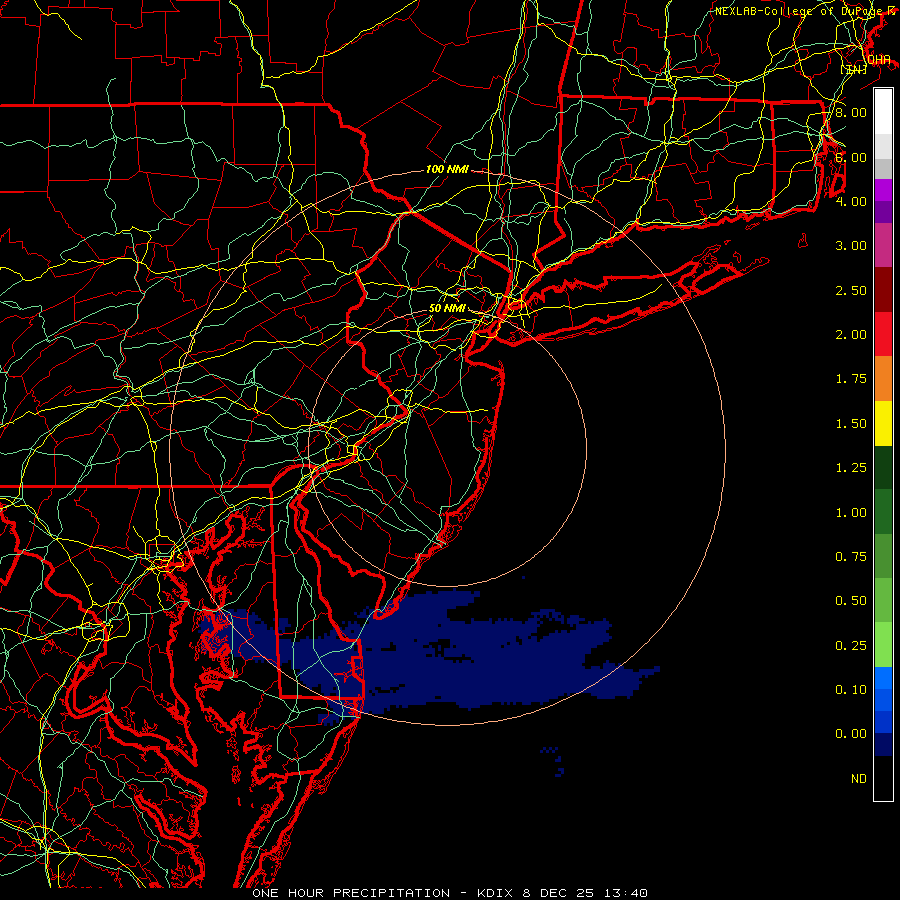Screen dimensions: 900x900
Task: Click the [IN] units label
Action: pos(853,69)
